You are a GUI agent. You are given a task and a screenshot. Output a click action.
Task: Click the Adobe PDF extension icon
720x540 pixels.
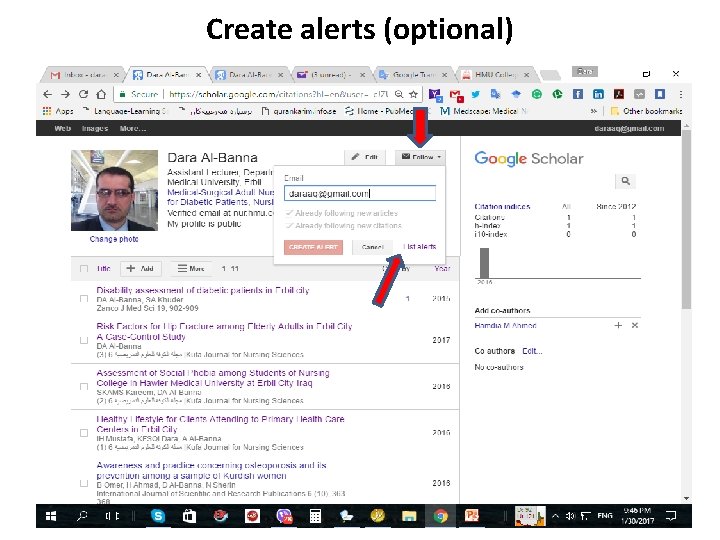click(619, 94)
